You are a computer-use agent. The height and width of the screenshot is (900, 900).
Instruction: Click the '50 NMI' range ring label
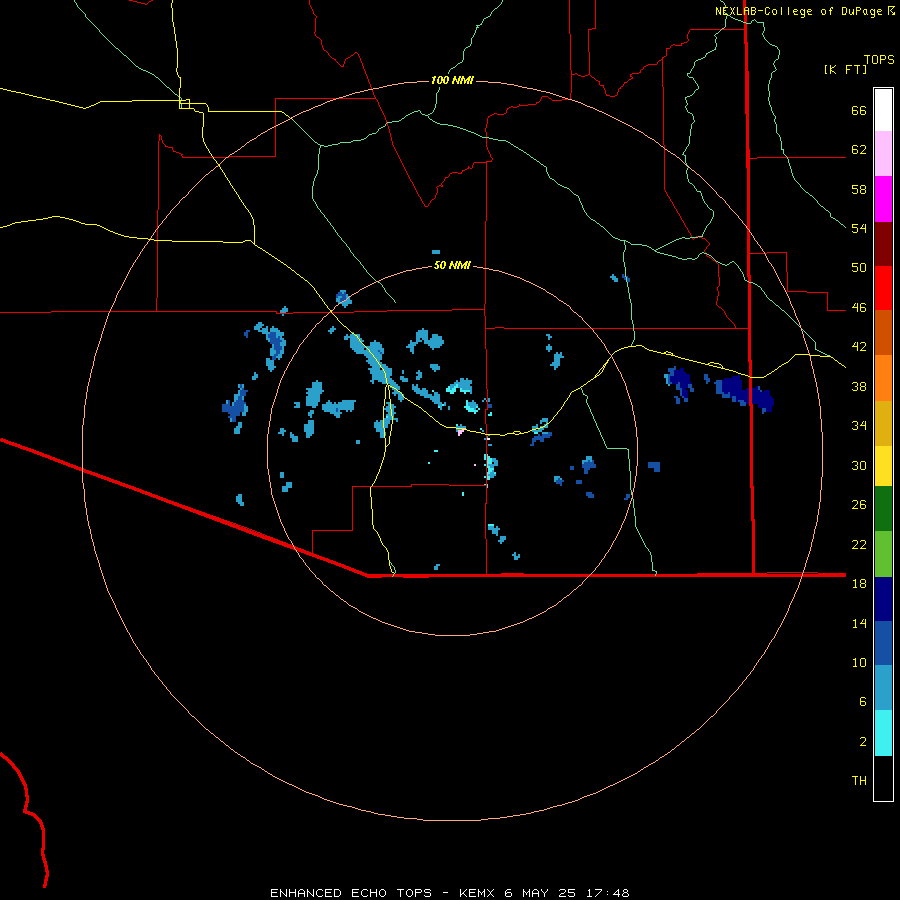pos(452,265)
